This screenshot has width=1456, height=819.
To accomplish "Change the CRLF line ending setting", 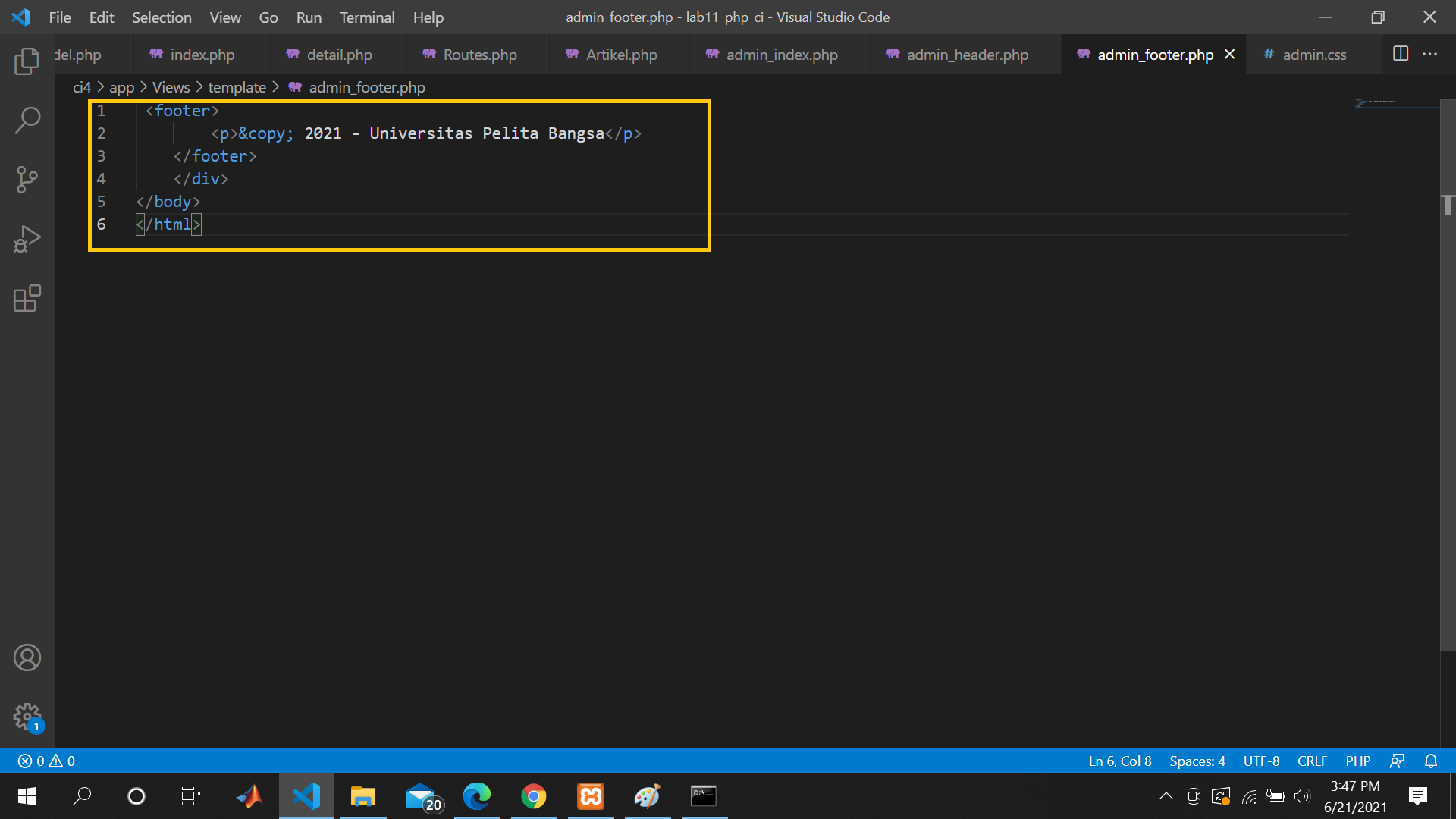I will coord(1312,761).
